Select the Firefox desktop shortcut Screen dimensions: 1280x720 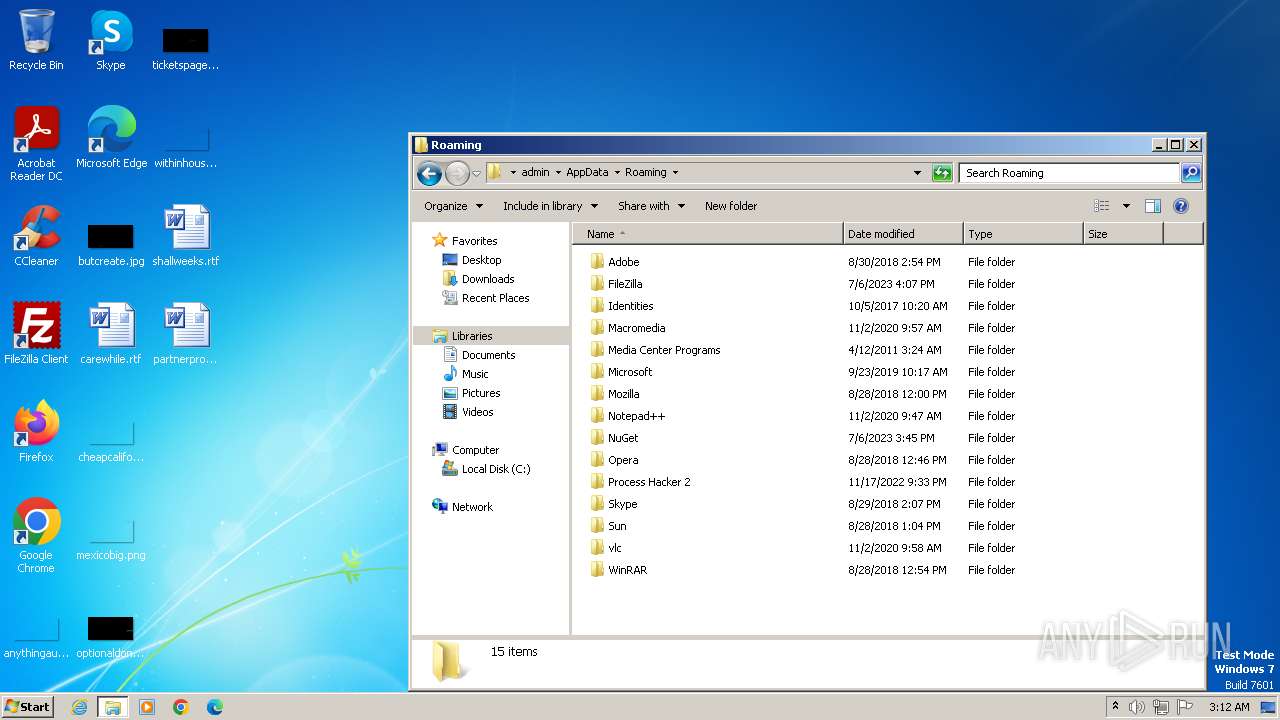coord(36,432)
